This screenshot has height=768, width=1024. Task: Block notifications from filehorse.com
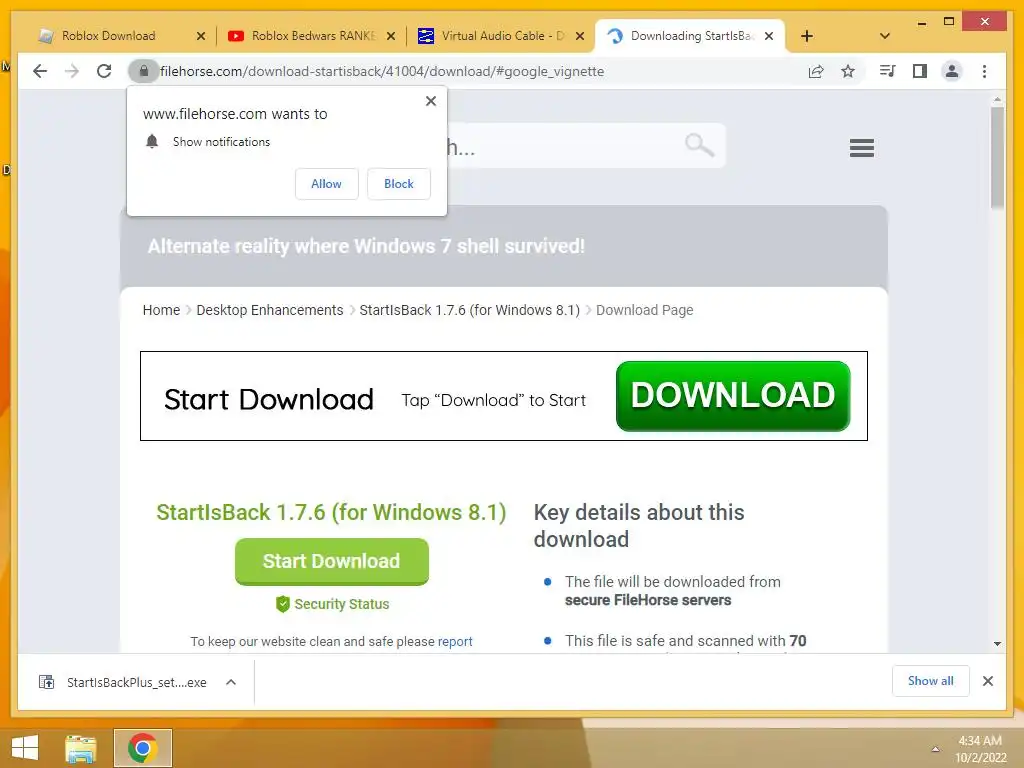point(398,184)
